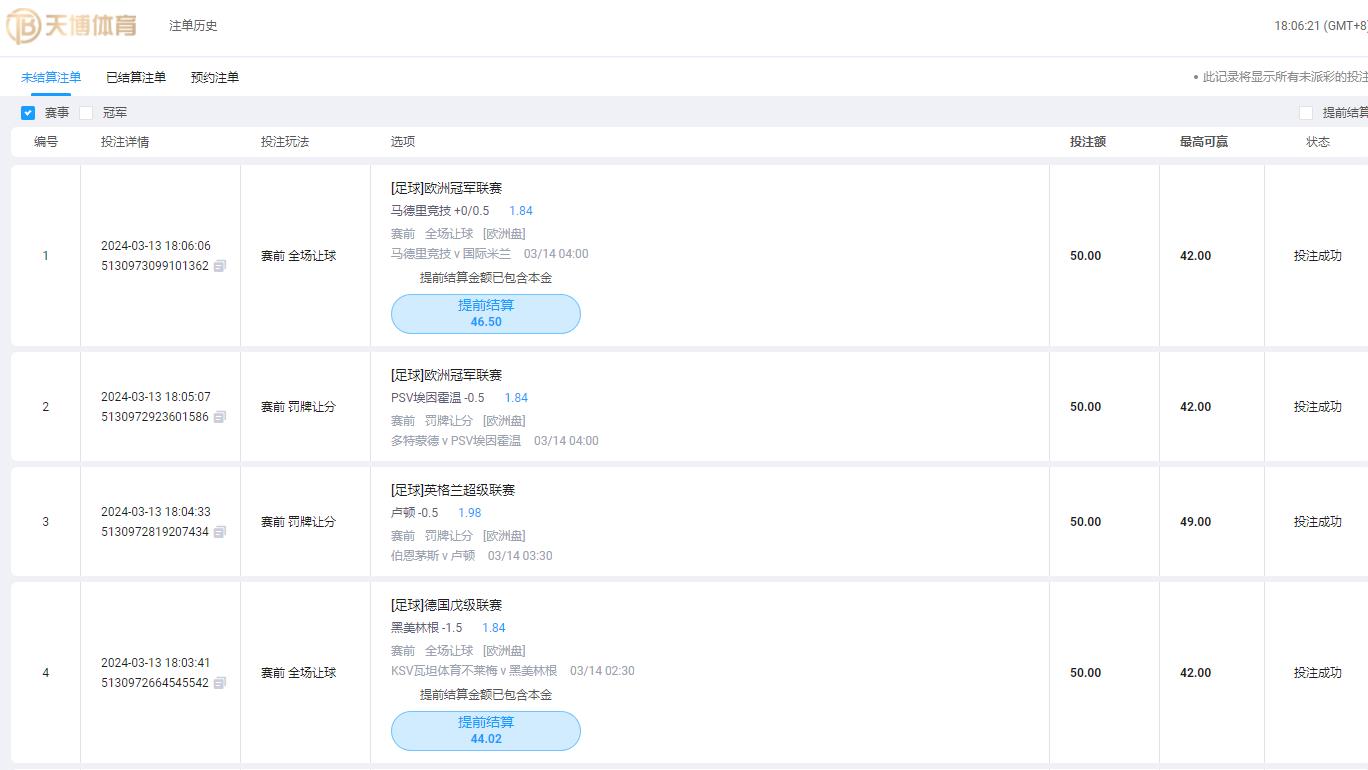The height and width of the screenshot is (770, 1368).
Task: Copy bet number 5130972664545542
Action: pos(220,683)
